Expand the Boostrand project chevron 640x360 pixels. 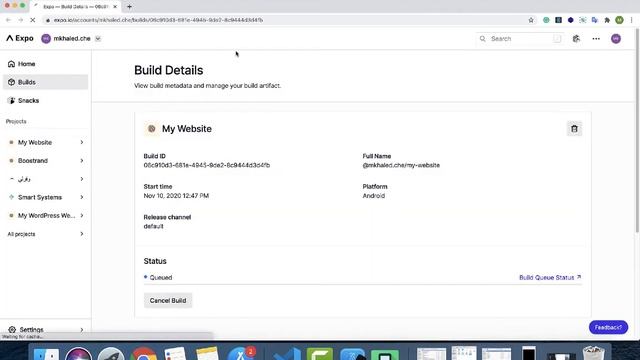tap(82, 161)
